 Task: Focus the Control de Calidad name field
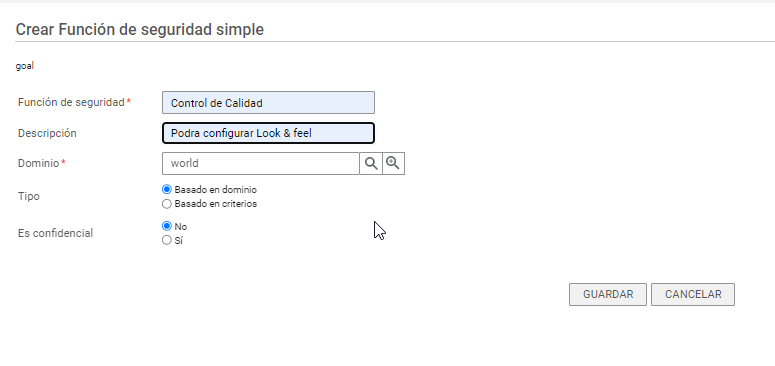point(268,103)
